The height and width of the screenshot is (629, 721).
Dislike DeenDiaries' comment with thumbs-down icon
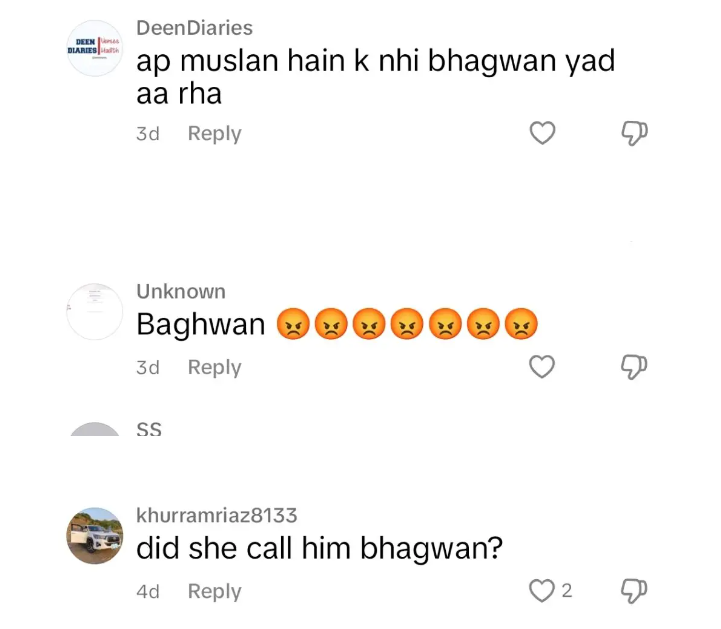pyautogui.click(x=635, y=133)
